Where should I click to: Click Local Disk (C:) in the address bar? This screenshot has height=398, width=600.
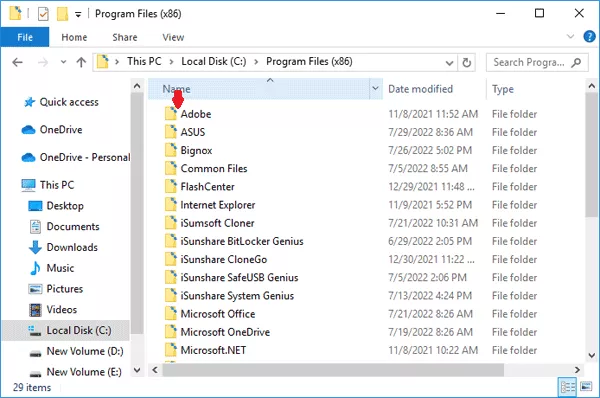214,61
